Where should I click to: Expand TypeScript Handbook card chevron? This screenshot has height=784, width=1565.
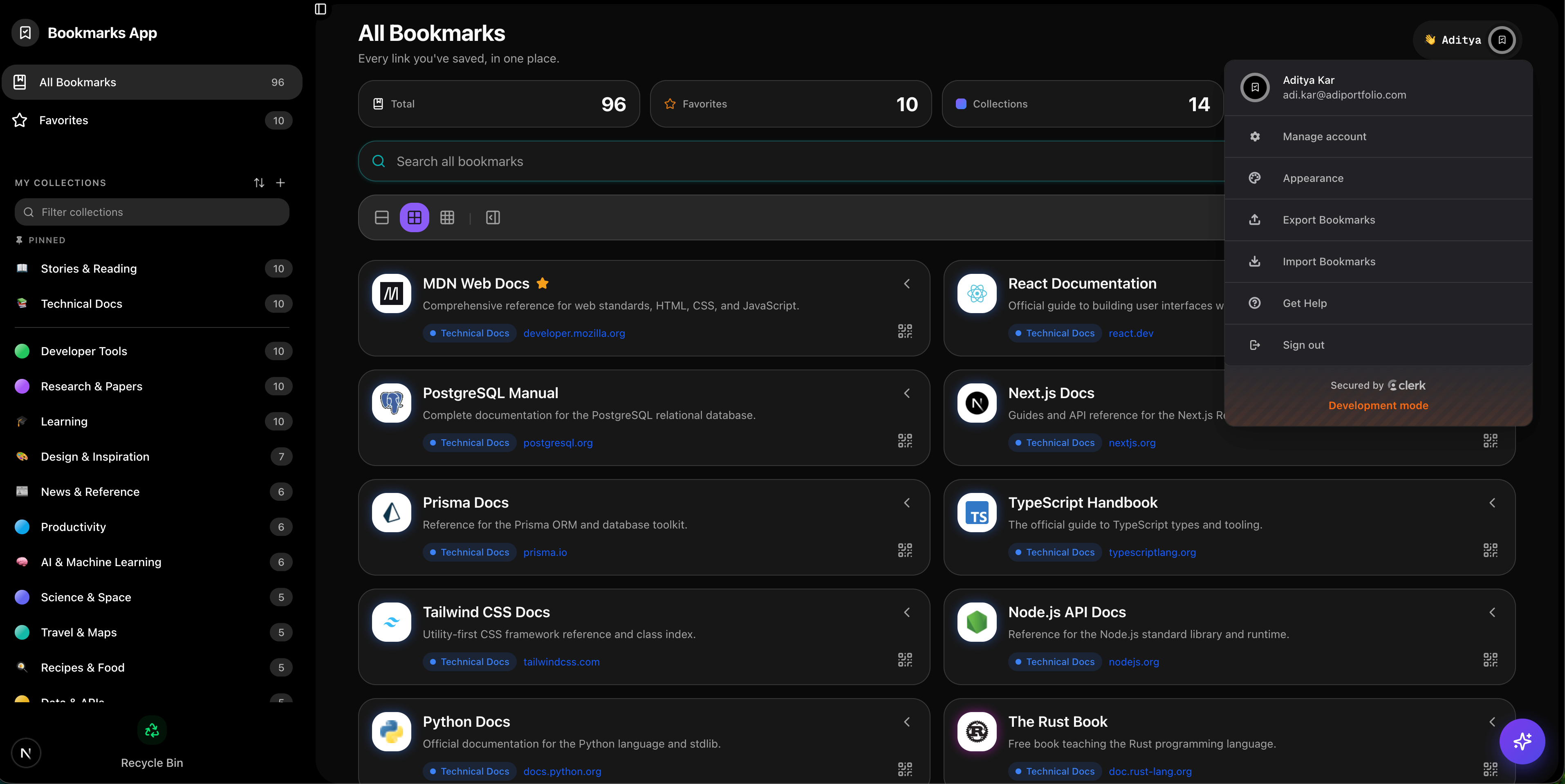[1492, 503]
